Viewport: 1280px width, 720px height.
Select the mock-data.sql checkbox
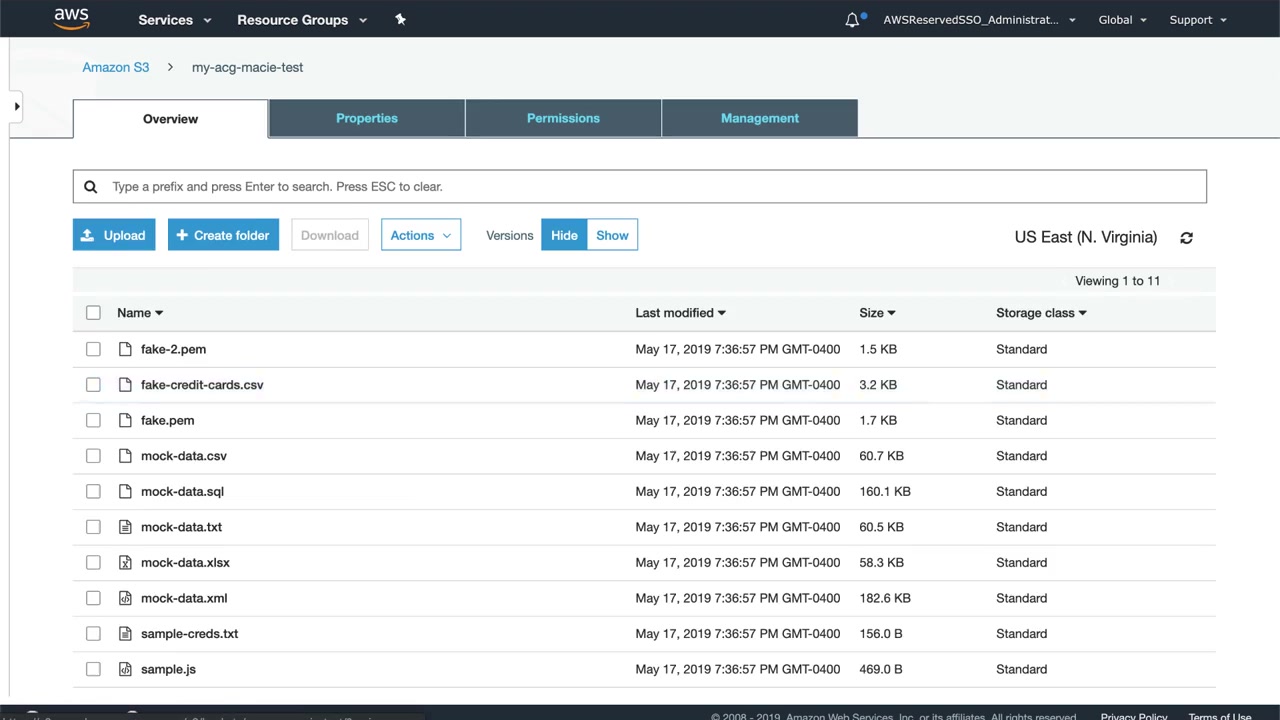point(93,491)
